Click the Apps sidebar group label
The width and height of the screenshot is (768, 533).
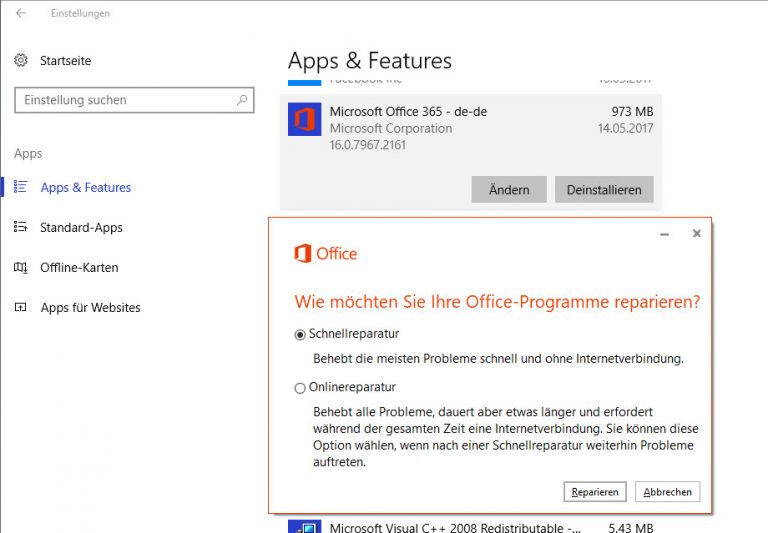(28, 153)
